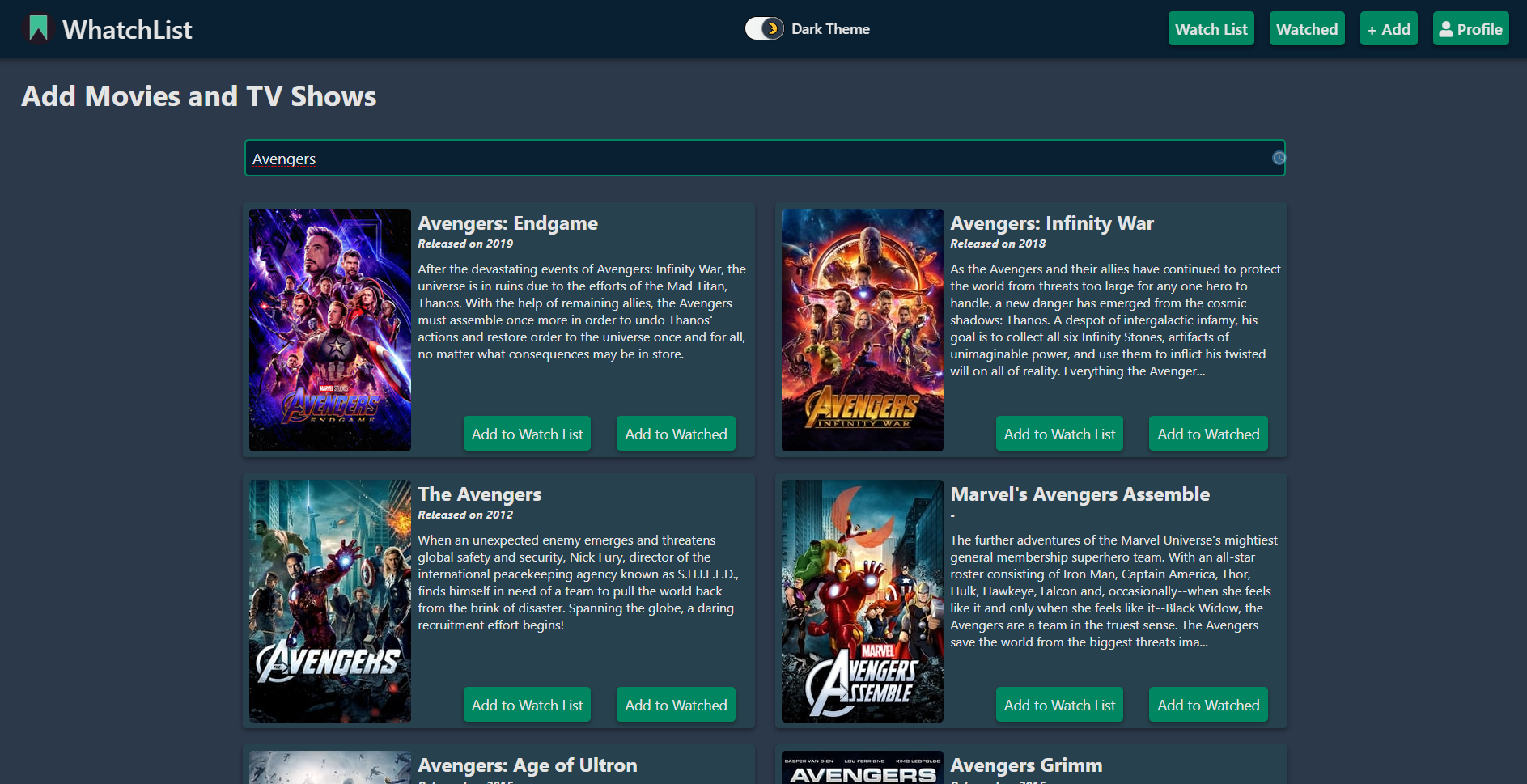The image size is (1527, 784).
Task: Open the Watch List page
Action: pyautogui.click(x=1211, y=29)
